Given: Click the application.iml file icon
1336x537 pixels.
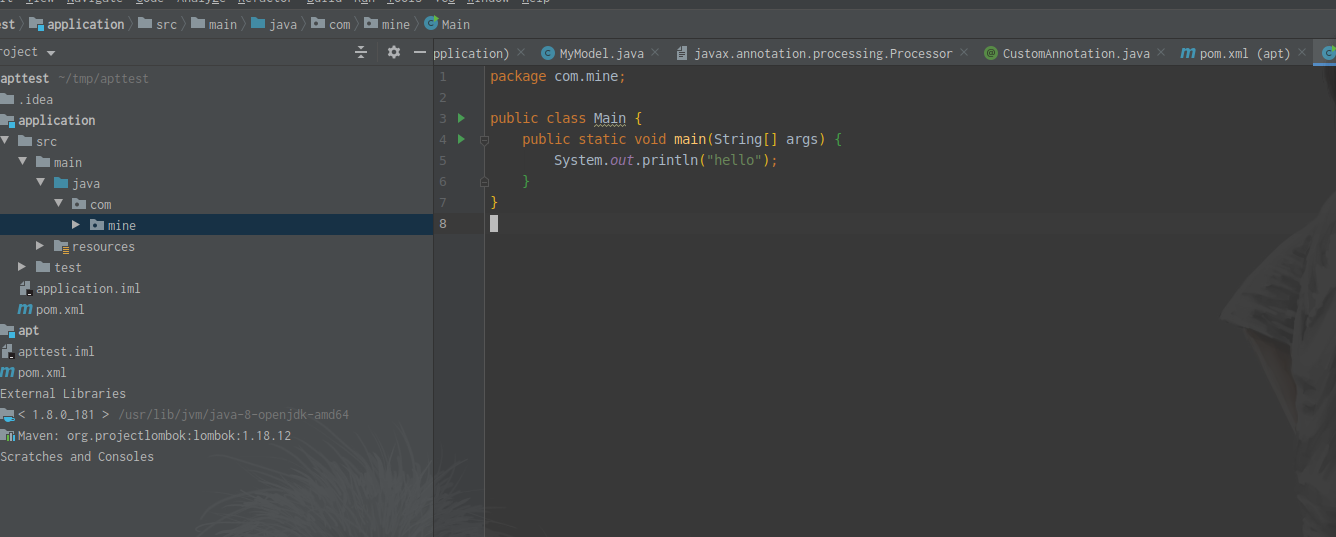Looking at the screenshot, I should [26, 288].
